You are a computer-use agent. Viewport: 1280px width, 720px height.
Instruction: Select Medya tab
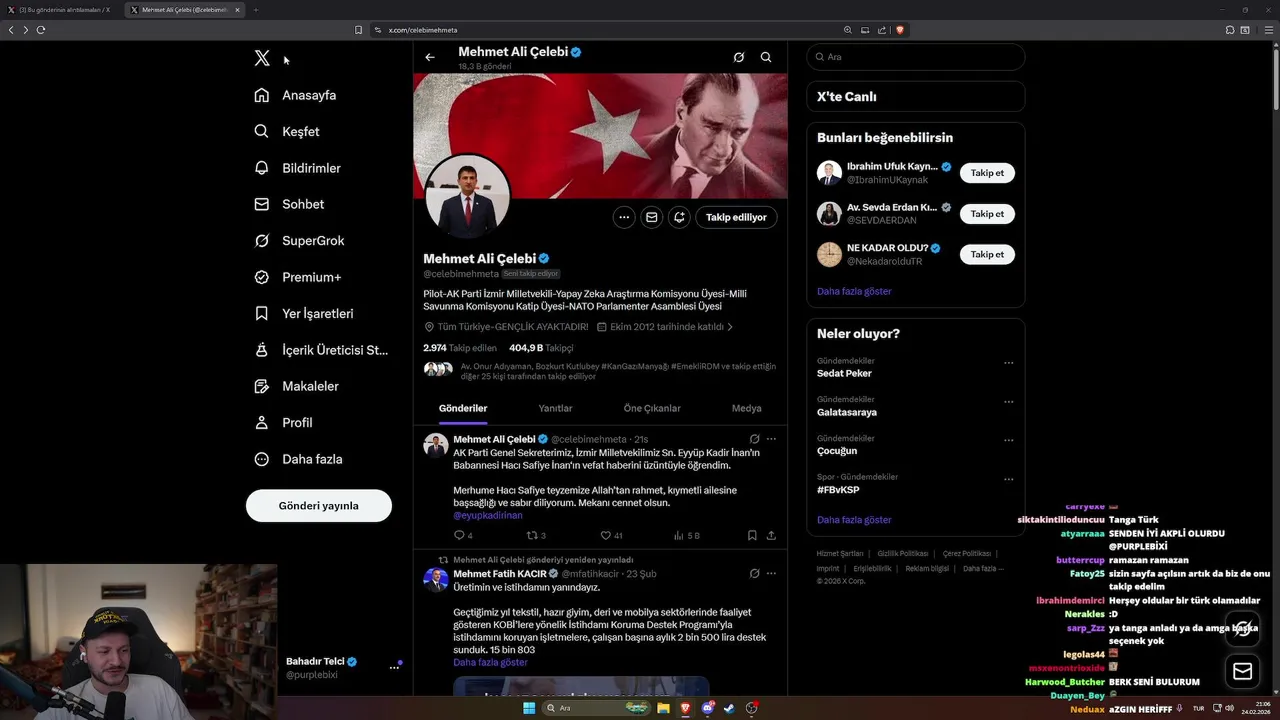pyautogui.click(x=746, y=408)
